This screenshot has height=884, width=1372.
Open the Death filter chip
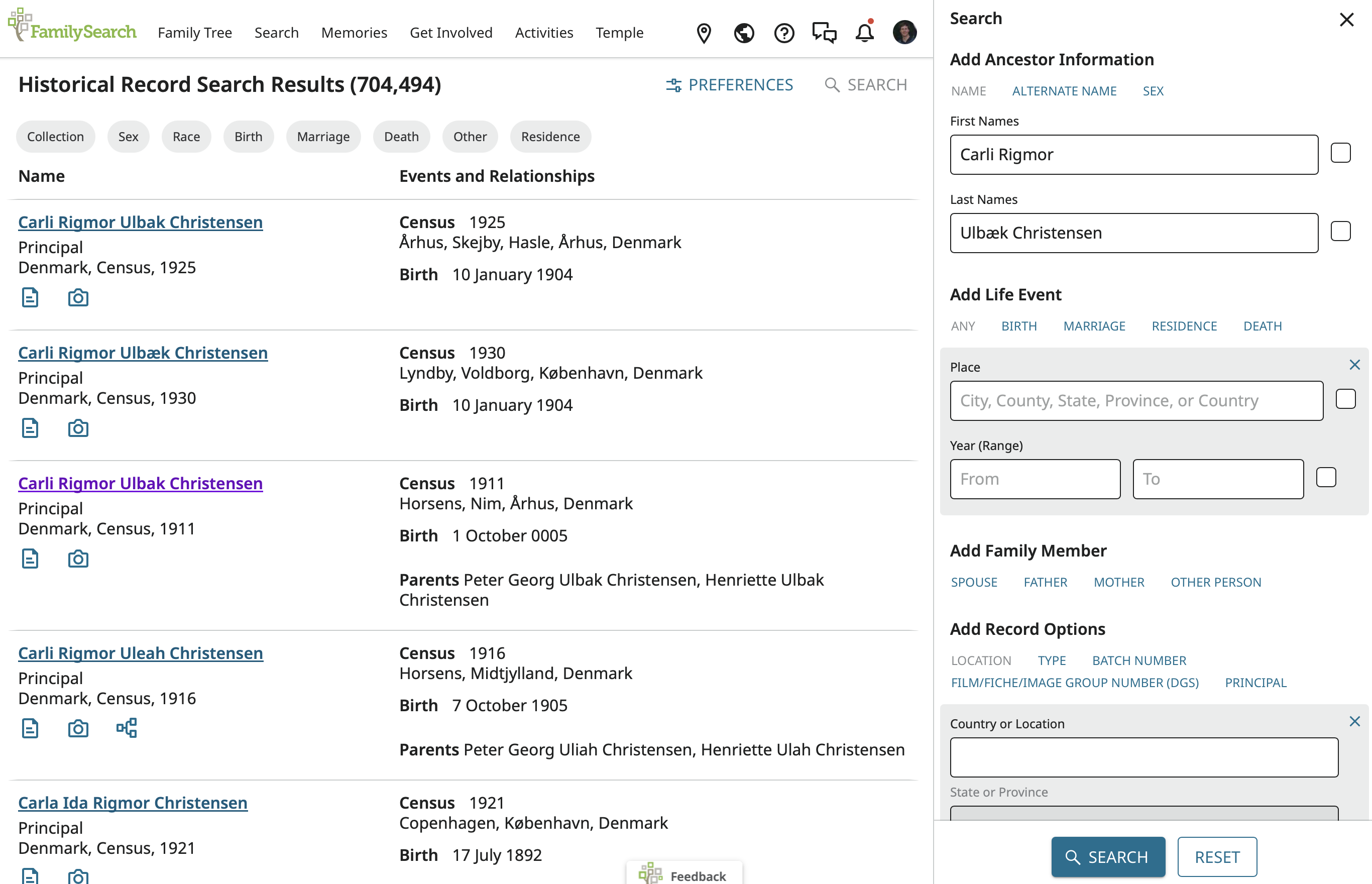click(401, 137)
